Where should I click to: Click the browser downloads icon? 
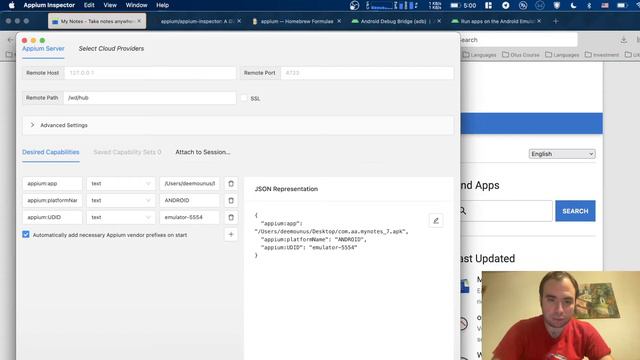click(x=624, y=40)
